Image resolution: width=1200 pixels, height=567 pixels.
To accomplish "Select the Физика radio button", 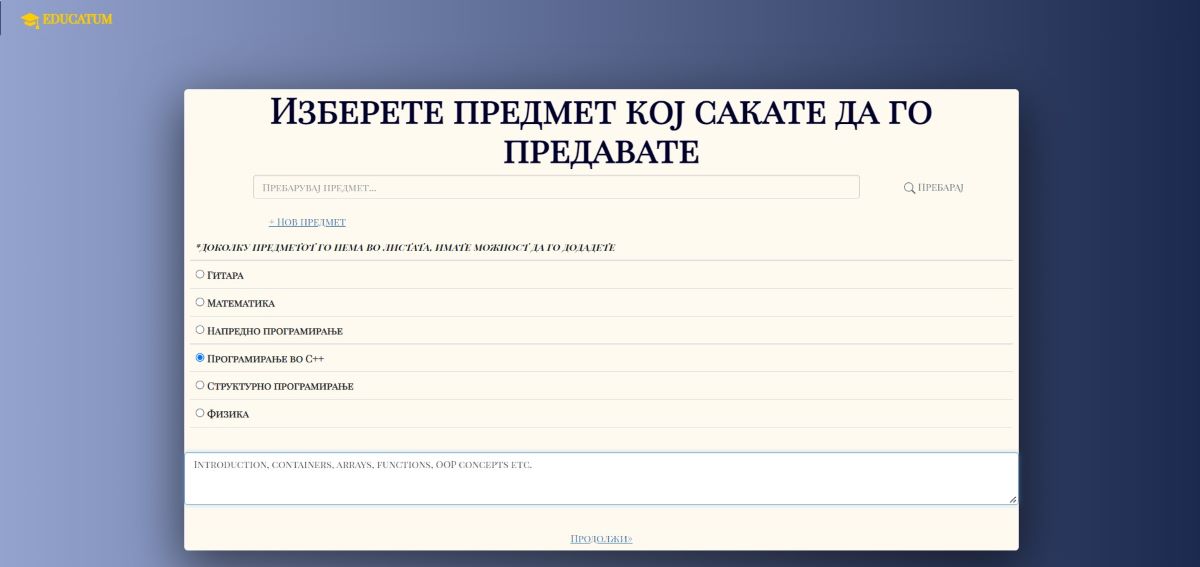I will pos(200,413).
